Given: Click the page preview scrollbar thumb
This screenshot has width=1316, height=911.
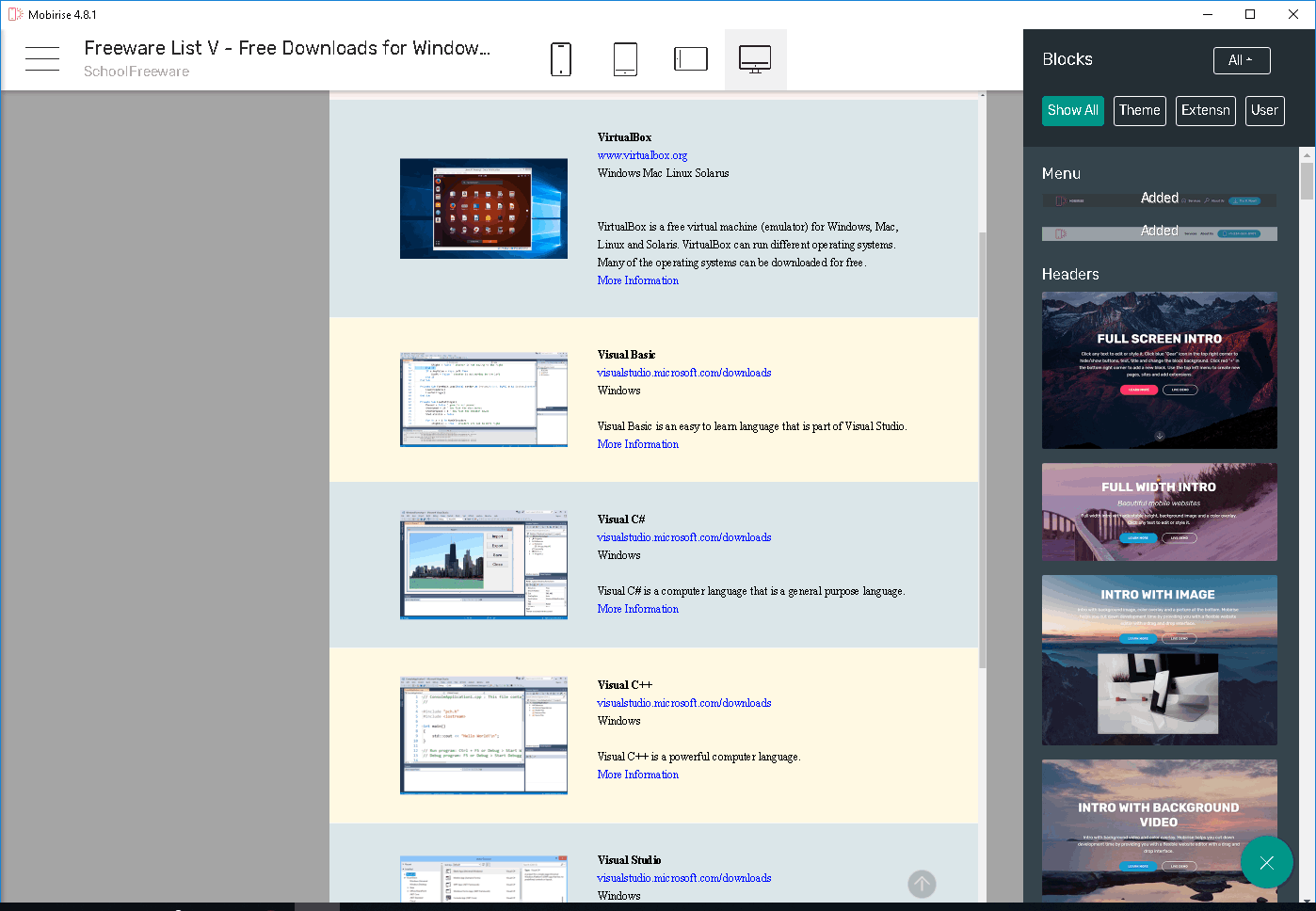Looking at the screenshot, I should click(982, 450).
